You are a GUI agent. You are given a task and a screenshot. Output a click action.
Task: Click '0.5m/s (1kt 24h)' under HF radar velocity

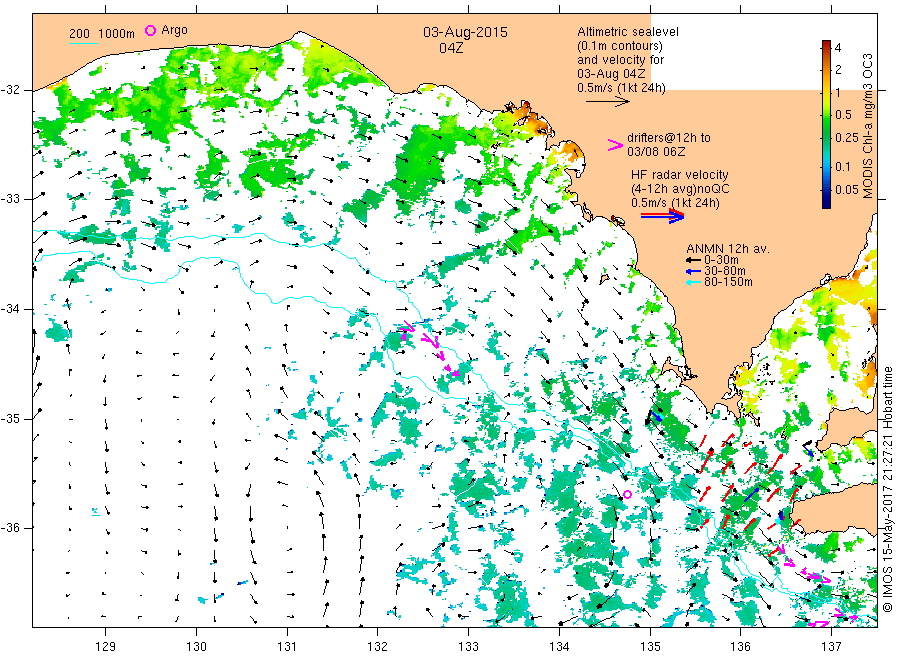pyautogui.click(x=675, y=203)
